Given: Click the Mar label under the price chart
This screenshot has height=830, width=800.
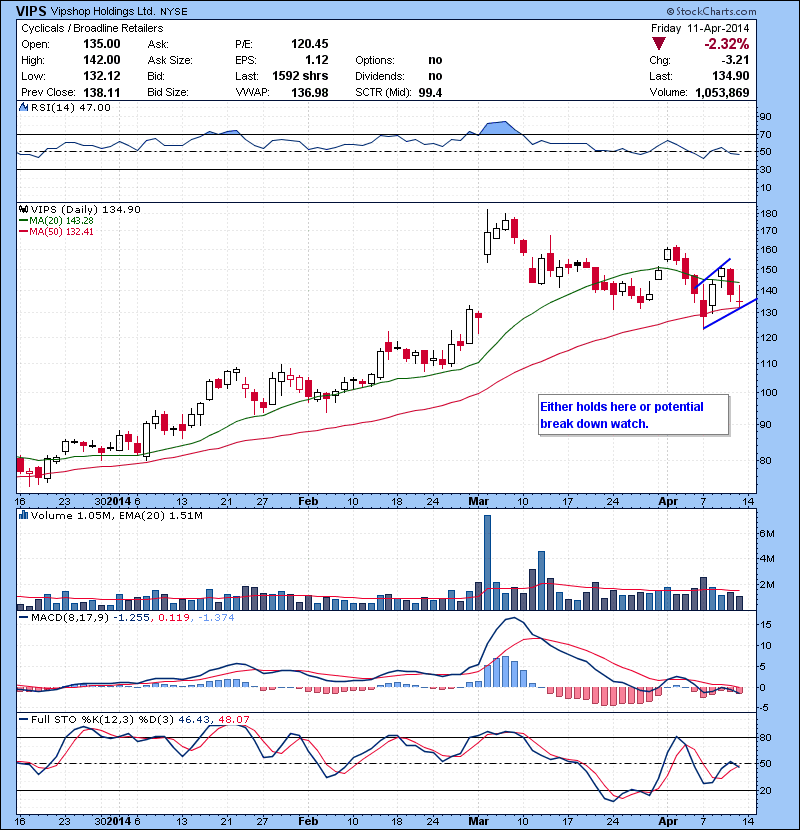Looking at the screenshot, I should [x=479, y=501].
